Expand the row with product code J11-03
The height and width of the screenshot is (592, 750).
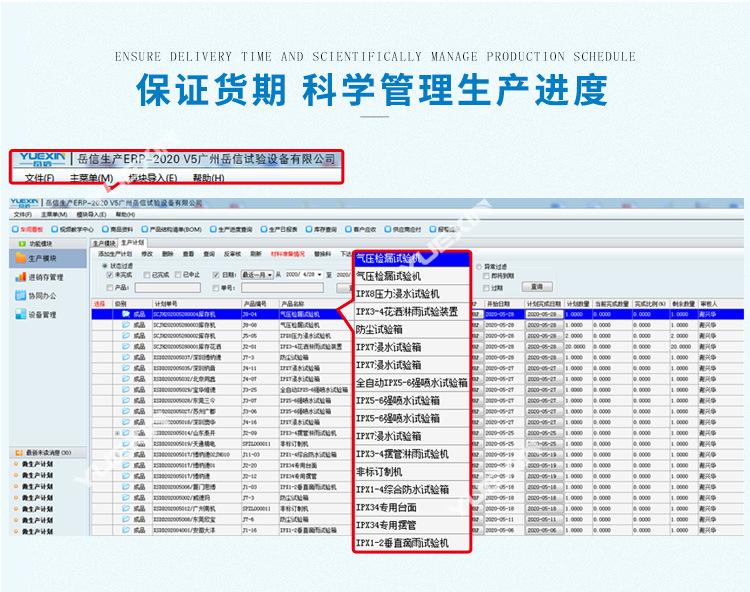pos(117,455)
